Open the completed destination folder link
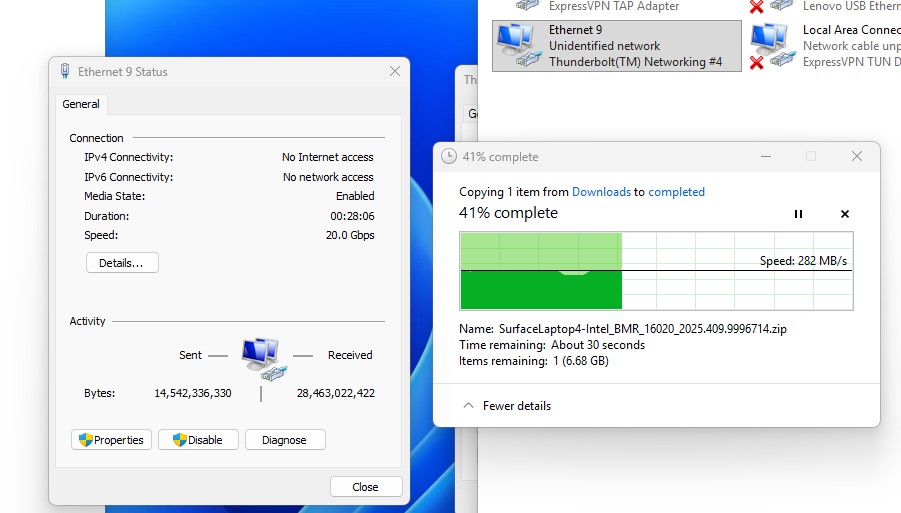Viewport: 901px width, 513px height. point(676,192)
